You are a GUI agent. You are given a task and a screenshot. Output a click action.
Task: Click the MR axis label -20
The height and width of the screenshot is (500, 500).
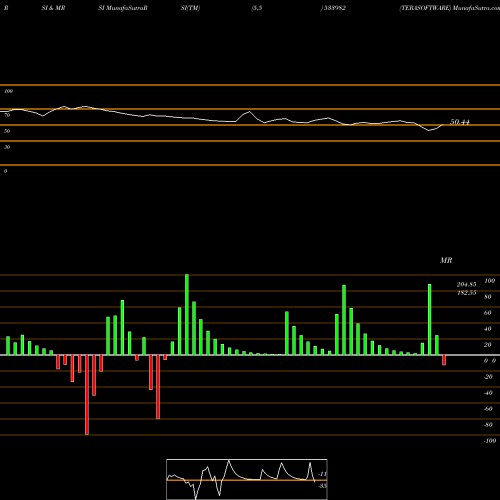click(488, 377)
